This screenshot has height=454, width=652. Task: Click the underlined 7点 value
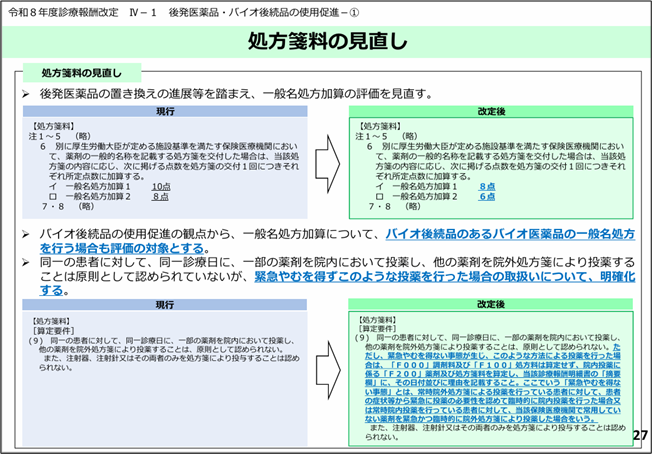tap(161, 196)
